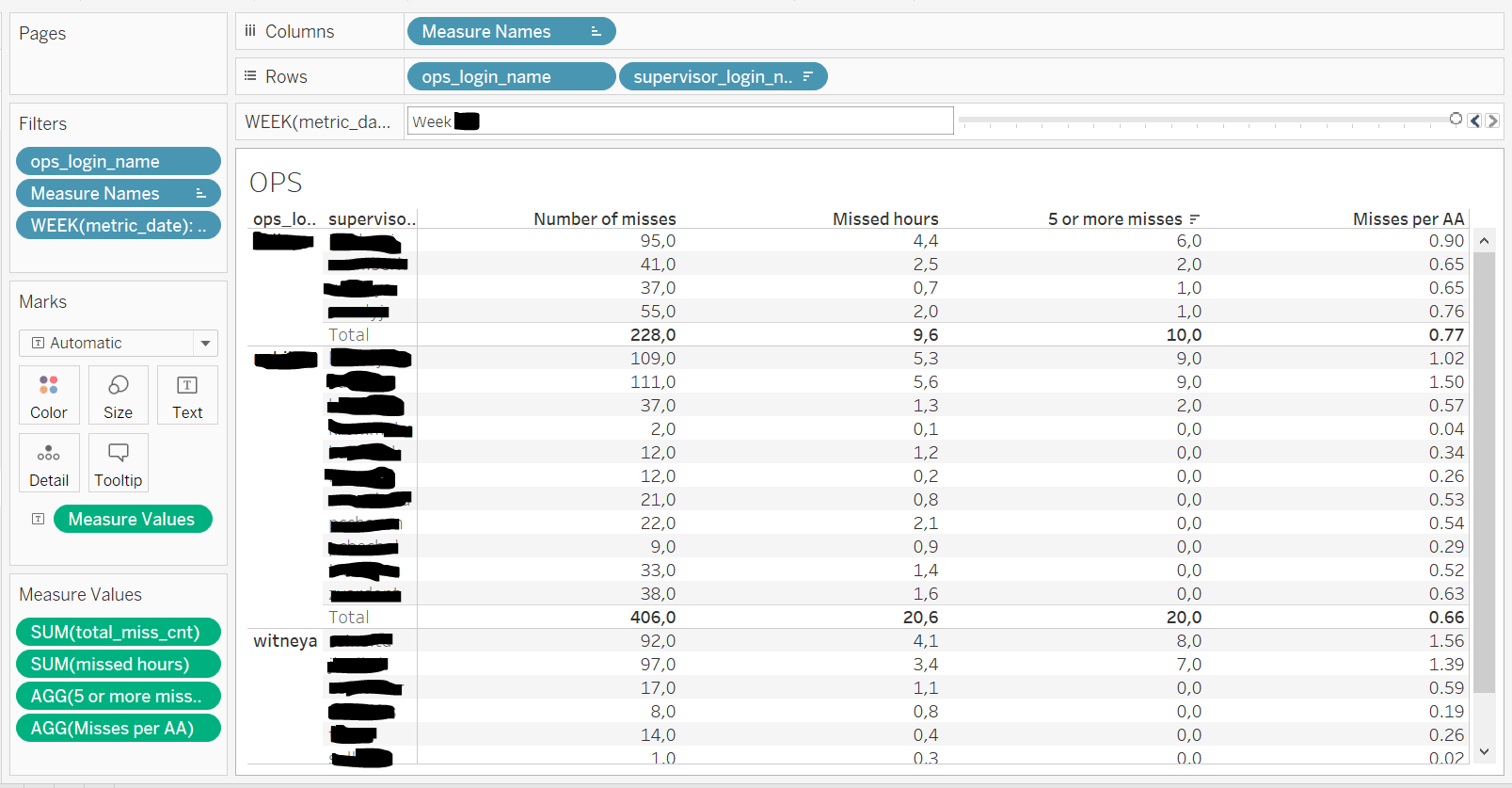The width and height of the screenshot is (1512, 788).
Task: Select Measure Values pill in Marks card
Action: point(133,519)
